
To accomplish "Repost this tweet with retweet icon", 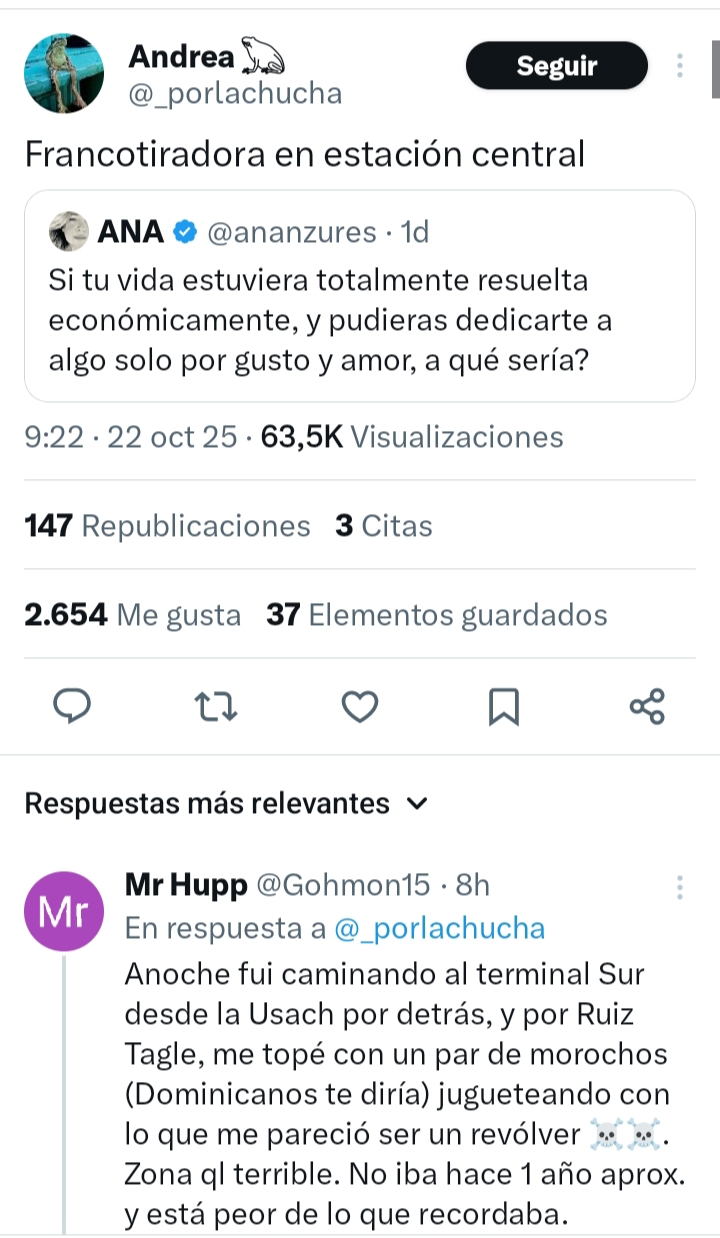I will (x=216, y=707).
